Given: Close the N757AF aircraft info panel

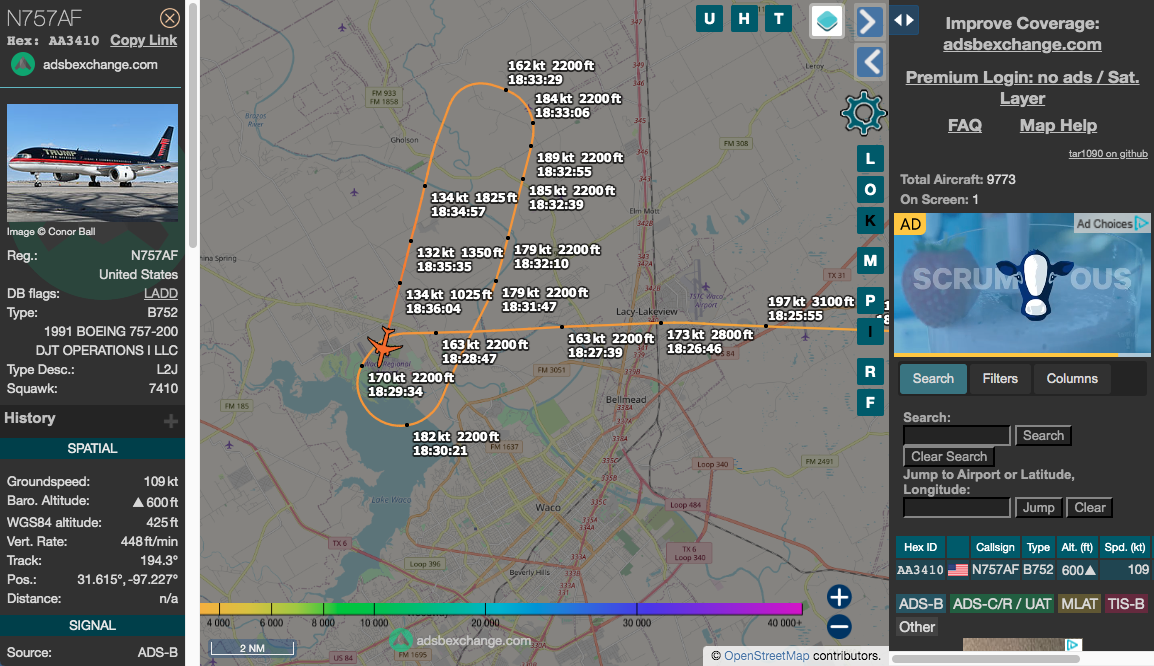Looking at the screenshot, I should (169, 18).
